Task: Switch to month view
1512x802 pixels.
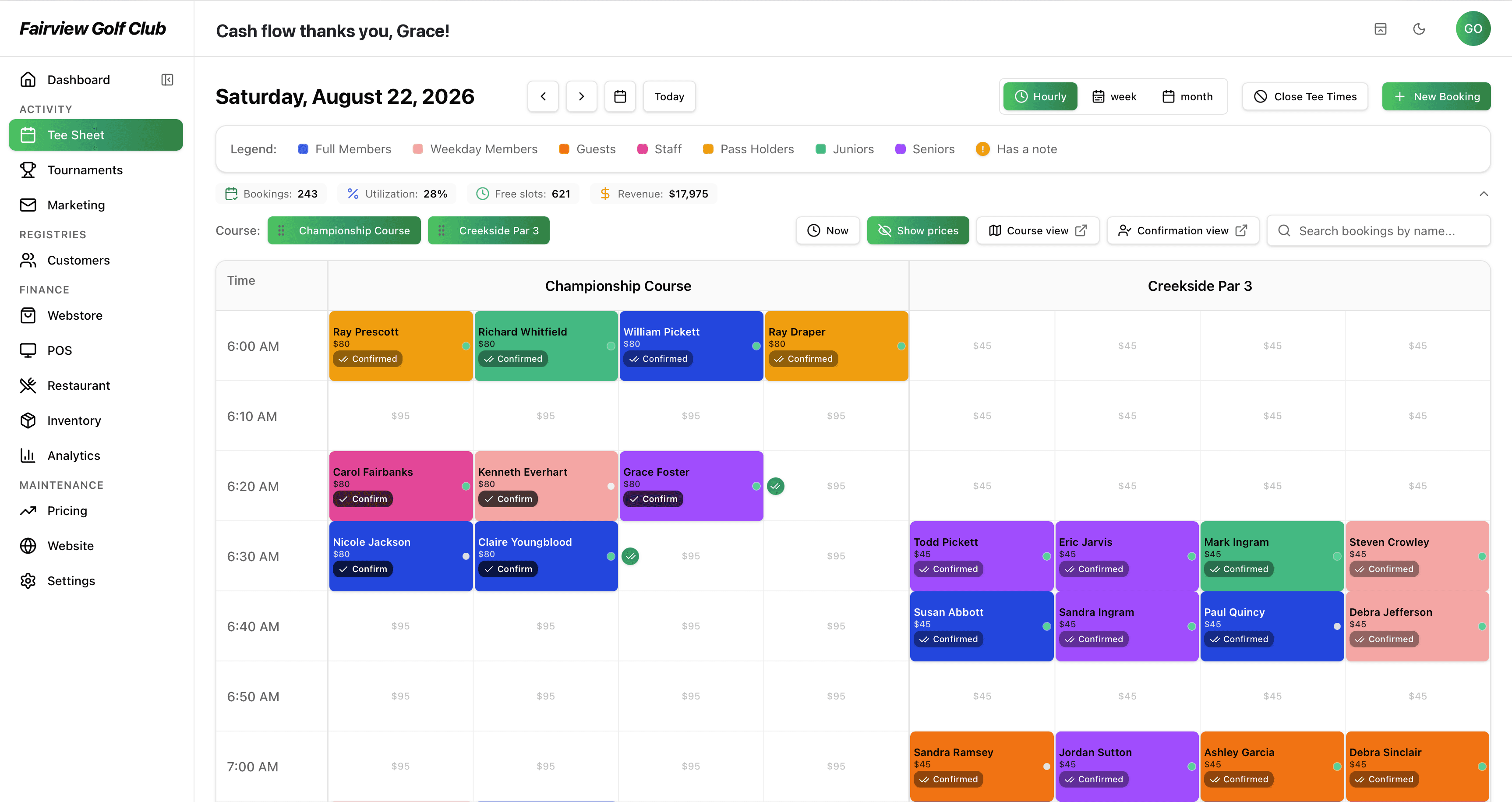Action: 1187,96
